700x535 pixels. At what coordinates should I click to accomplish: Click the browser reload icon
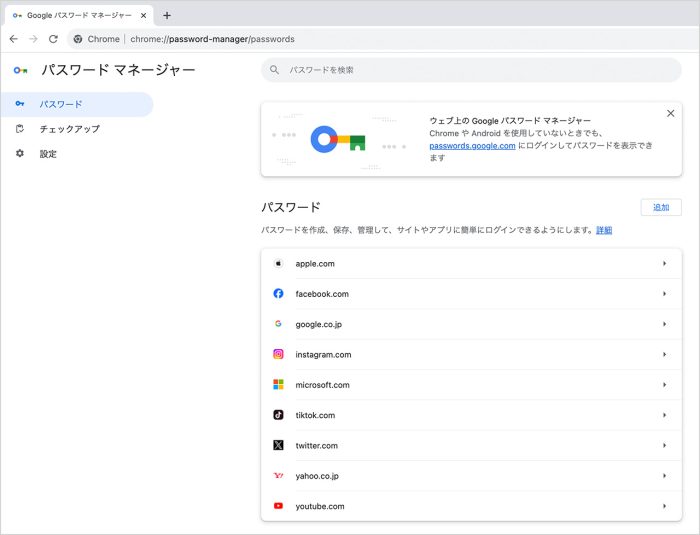(53, 39)
